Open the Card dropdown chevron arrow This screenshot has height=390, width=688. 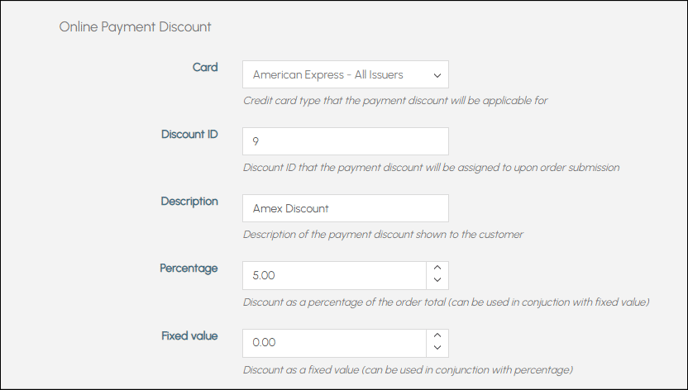pyautogui.click(x=437, y=75)
